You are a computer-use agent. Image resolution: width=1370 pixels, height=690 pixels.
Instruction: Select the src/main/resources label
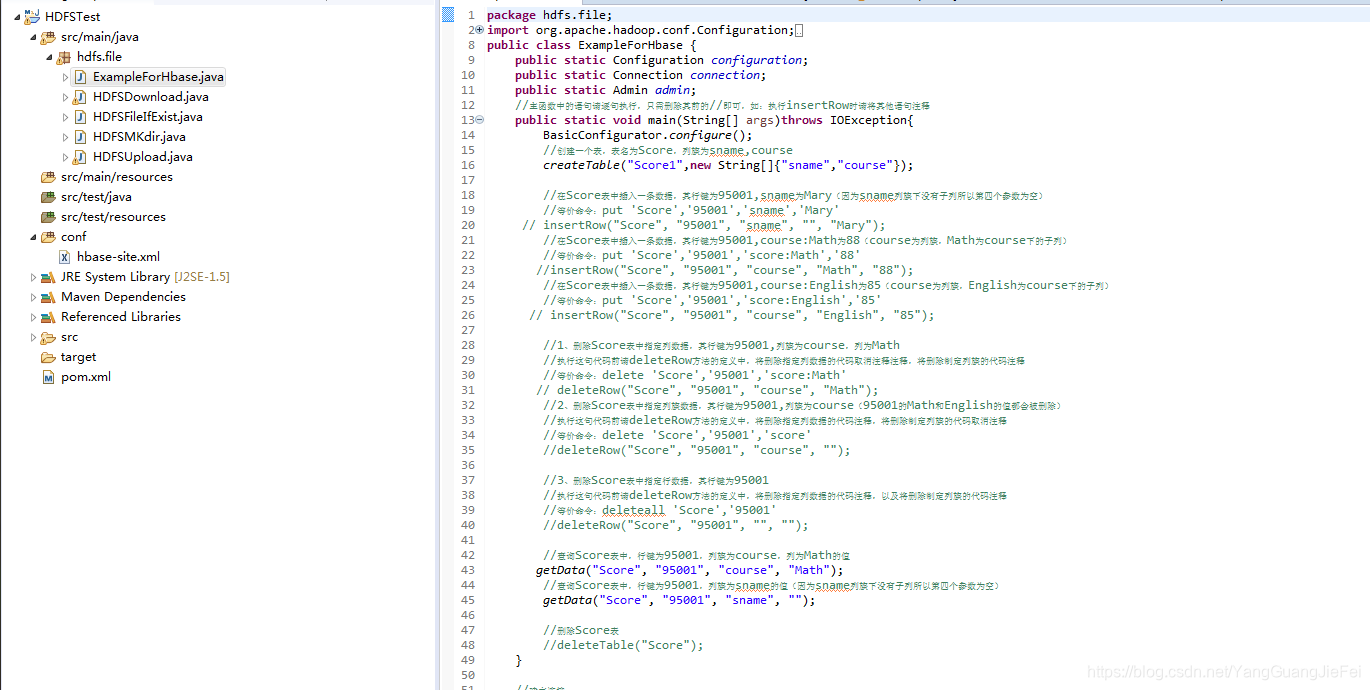coord(117,177)
